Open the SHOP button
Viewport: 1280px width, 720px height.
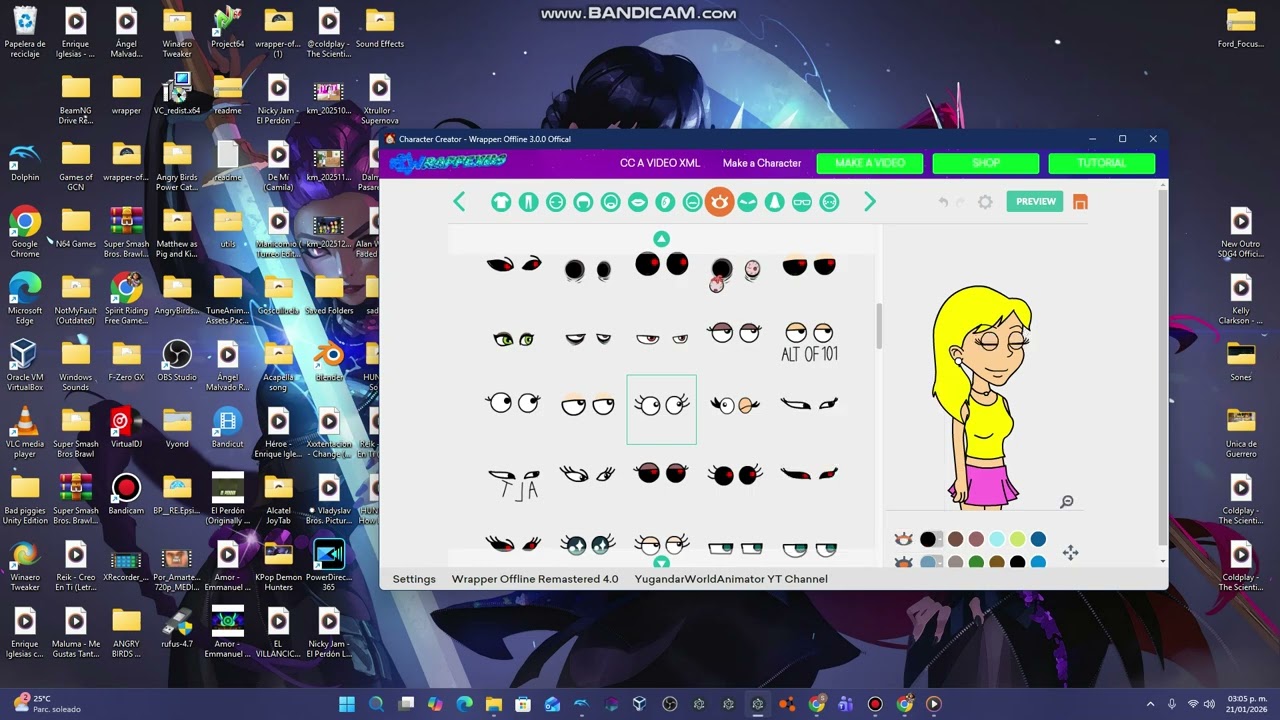986,163
